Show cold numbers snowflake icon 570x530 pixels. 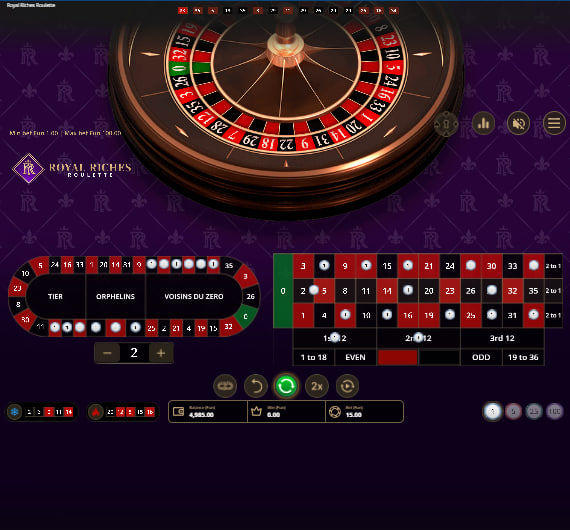15,412
